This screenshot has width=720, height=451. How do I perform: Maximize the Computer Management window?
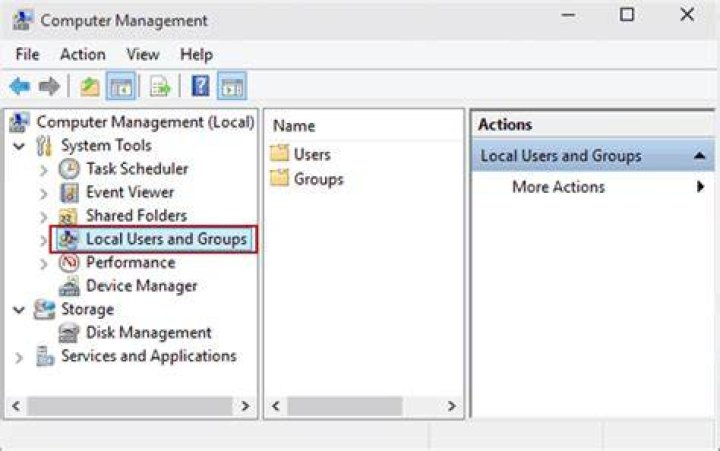coord(627,14)
